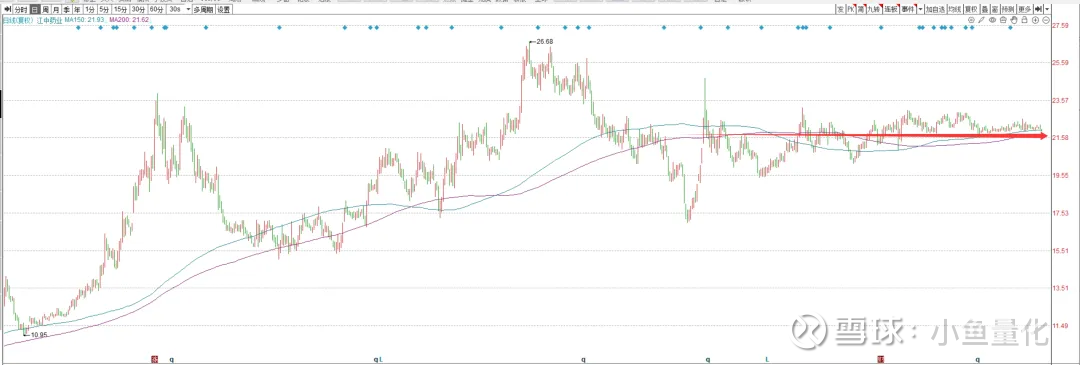Screen dimensions: 1080x365
Task: Click the left collapse arrow icon beside 分时
Action: (8, 10)
